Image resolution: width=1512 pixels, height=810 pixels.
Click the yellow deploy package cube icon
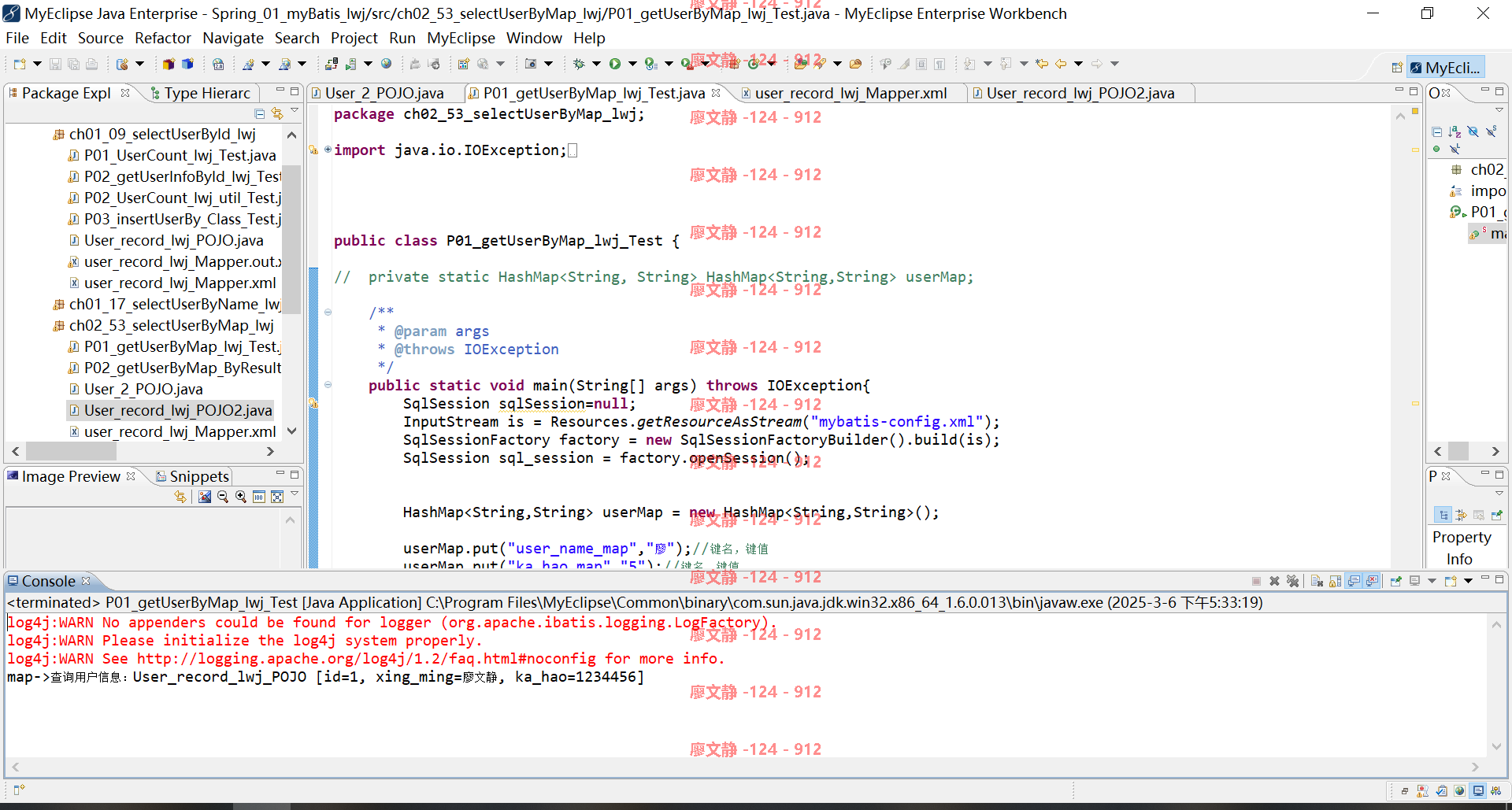coord(169,64)
